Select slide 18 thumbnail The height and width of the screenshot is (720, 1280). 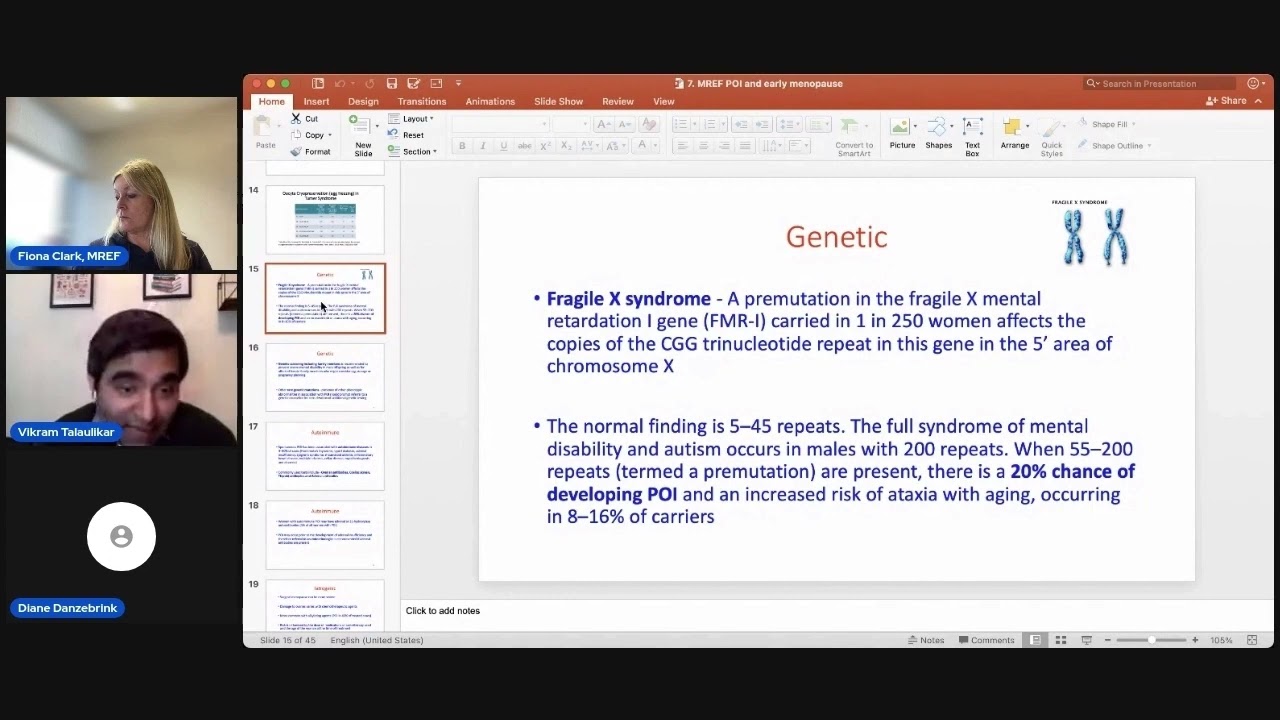(325, 536)
